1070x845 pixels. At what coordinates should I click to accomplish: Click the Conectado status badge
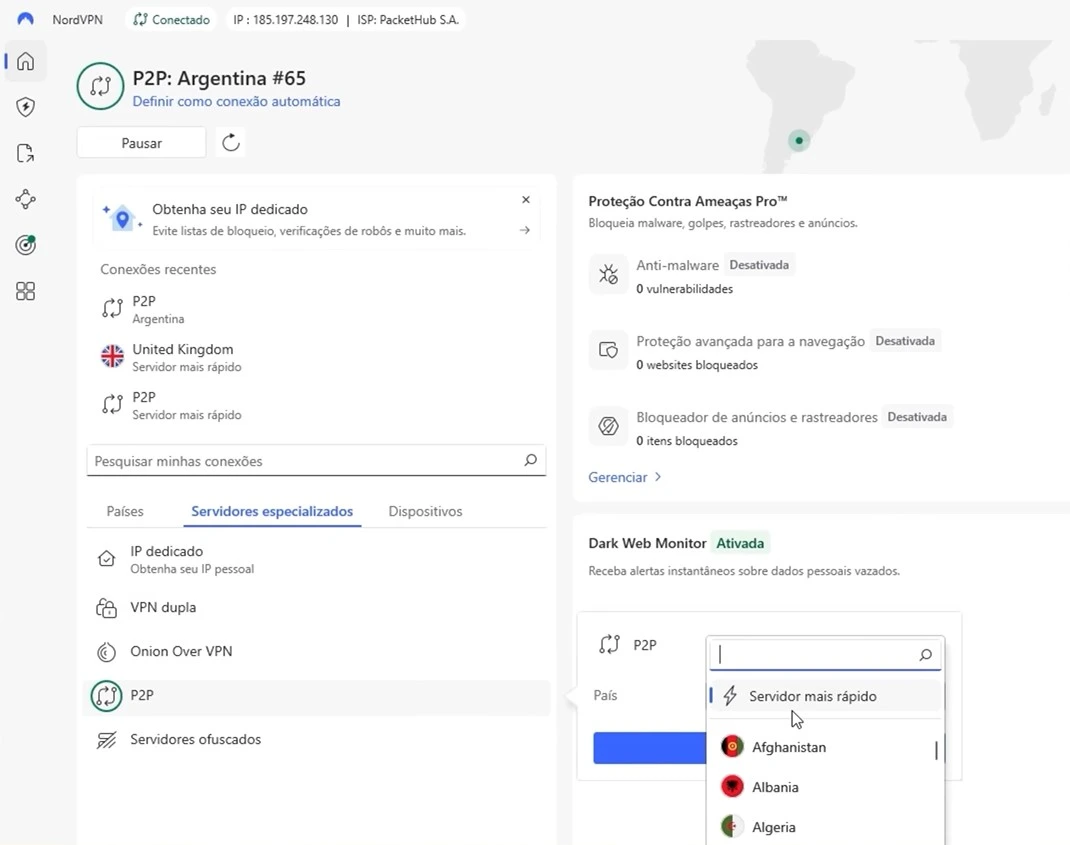tap(171, 19)
